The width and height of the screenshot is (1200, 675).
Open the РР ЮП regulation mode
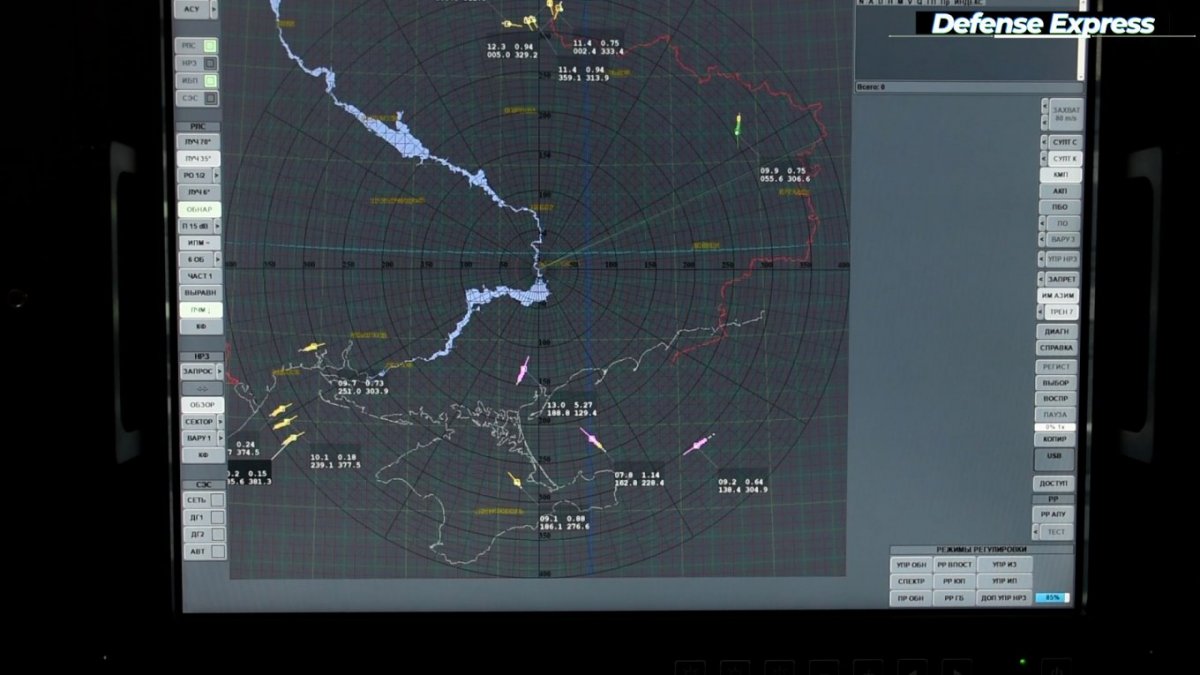coord(954,581)
